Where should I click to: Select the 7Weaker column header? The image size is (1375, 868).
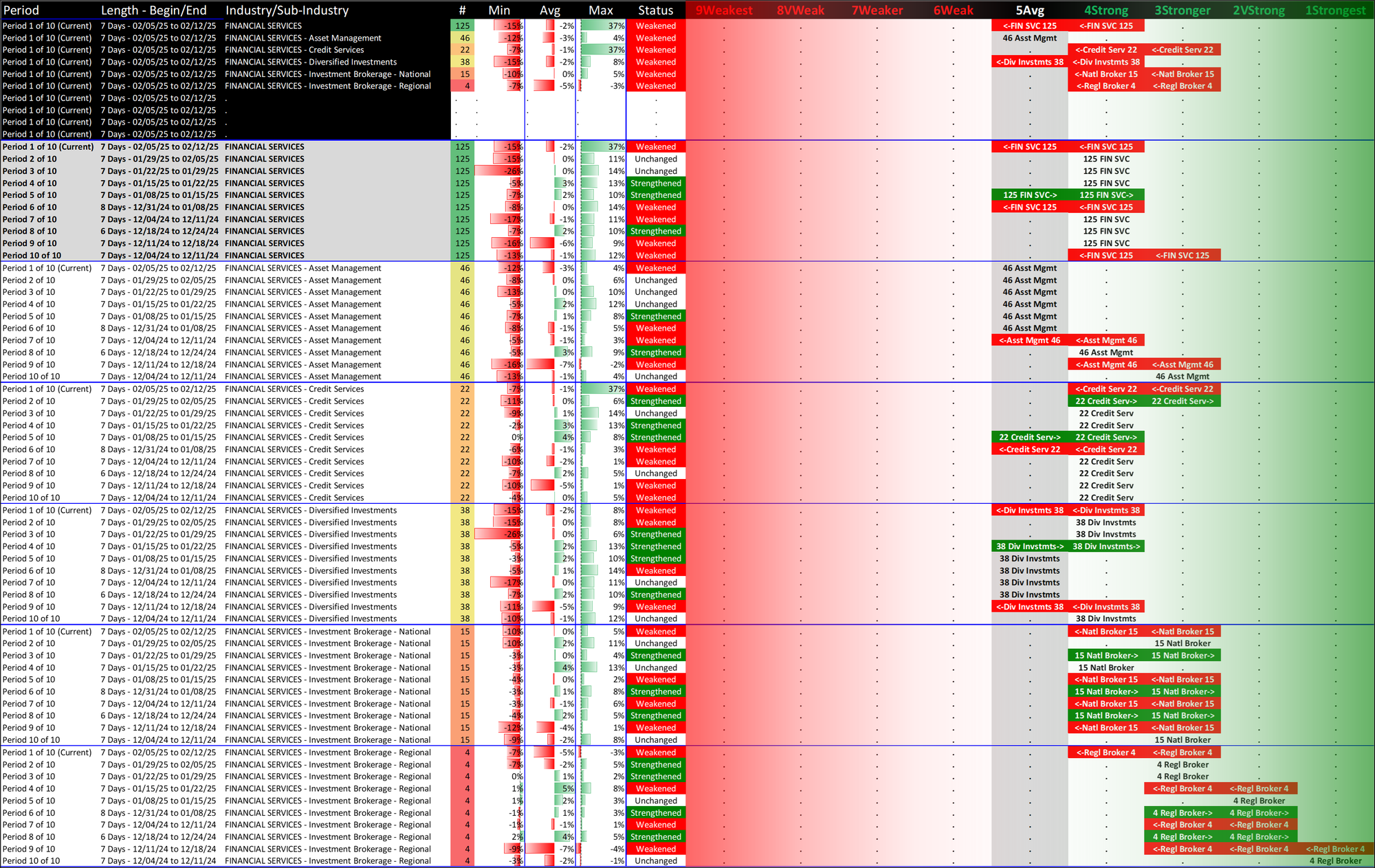click(x=877, y=10)
